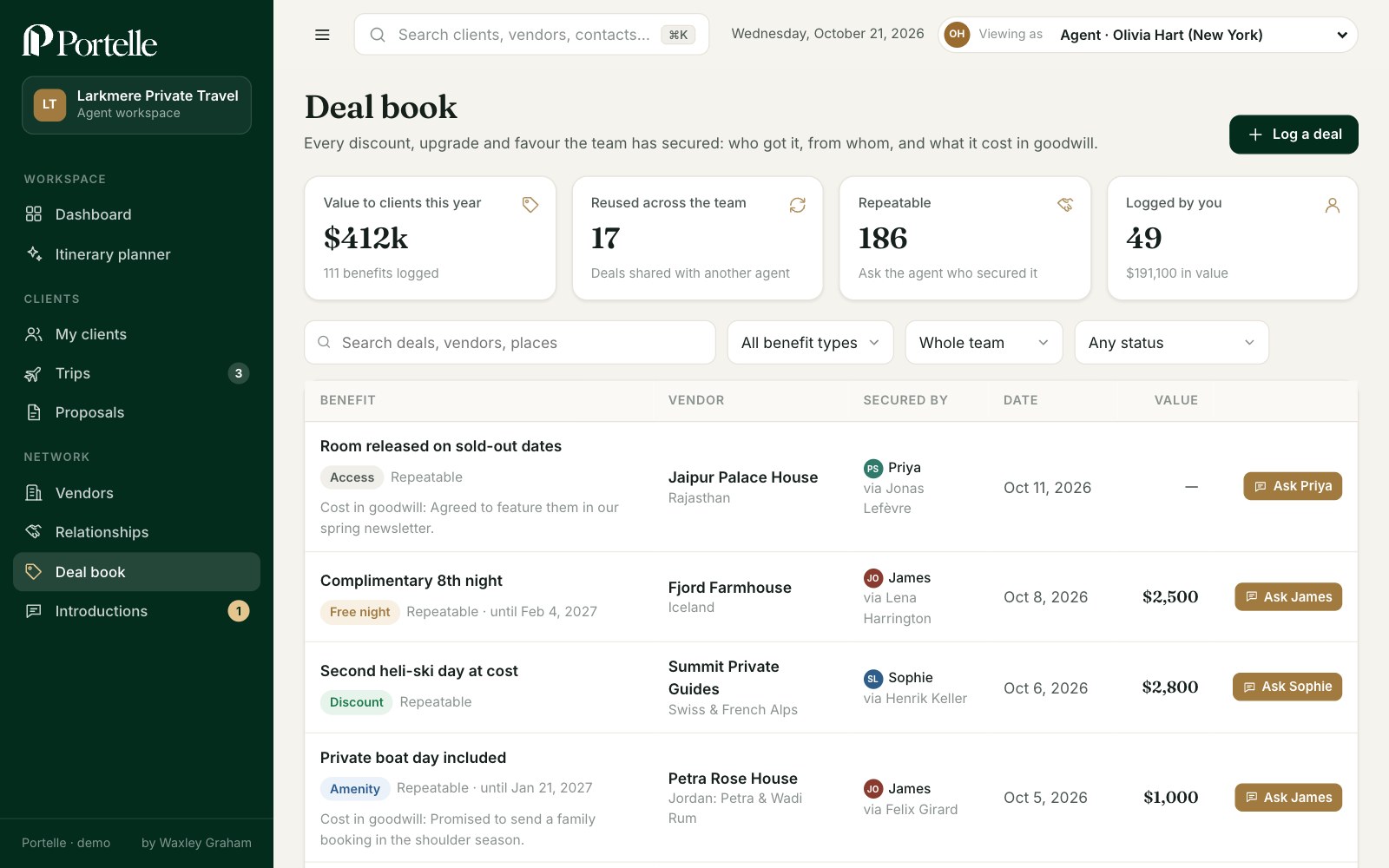Toggle the hamburger menu icon
The image size is (1389, 868).
coord(322,35)
